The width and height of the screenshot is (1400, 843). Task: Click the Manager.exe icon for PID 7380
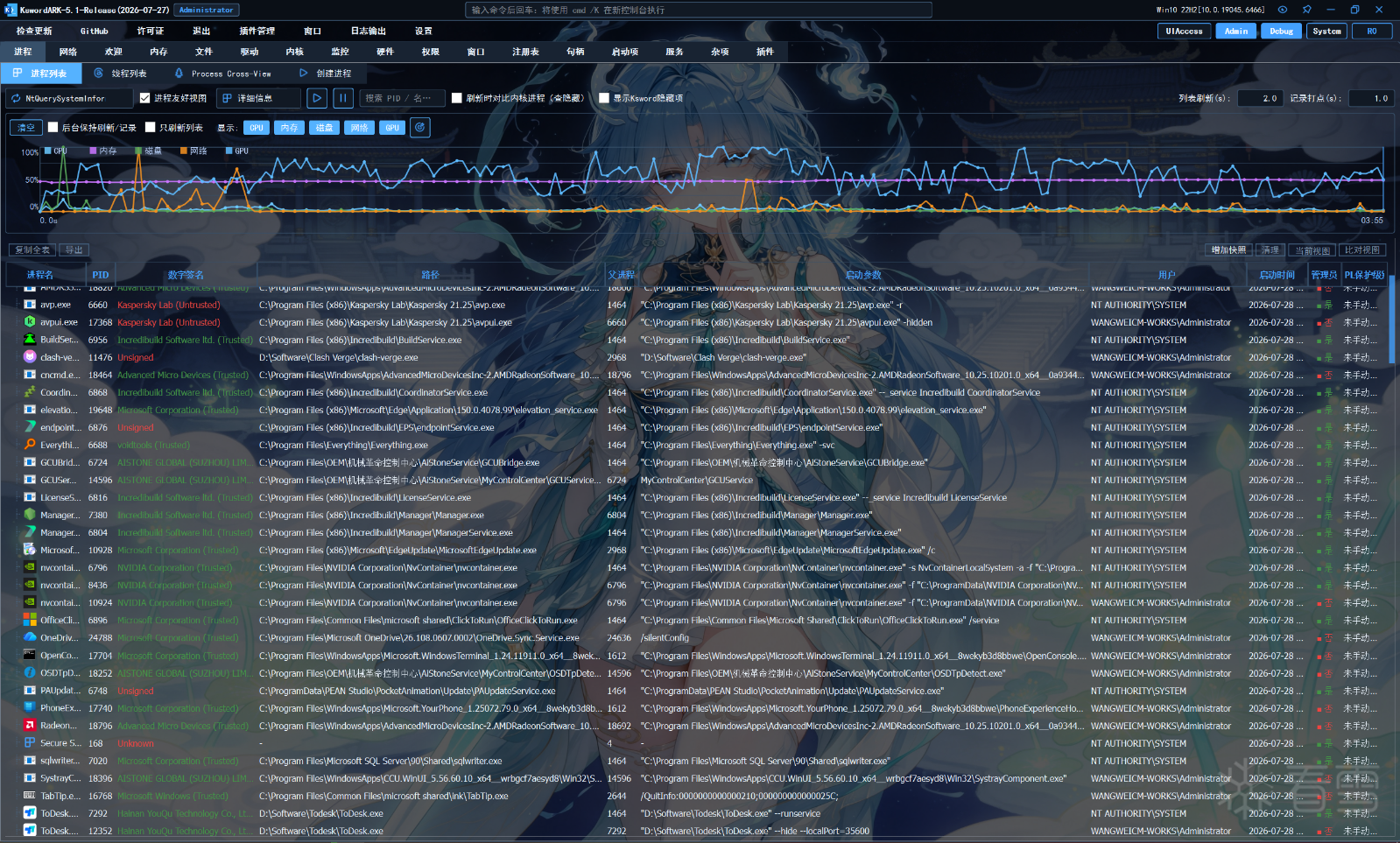point(30,515)
